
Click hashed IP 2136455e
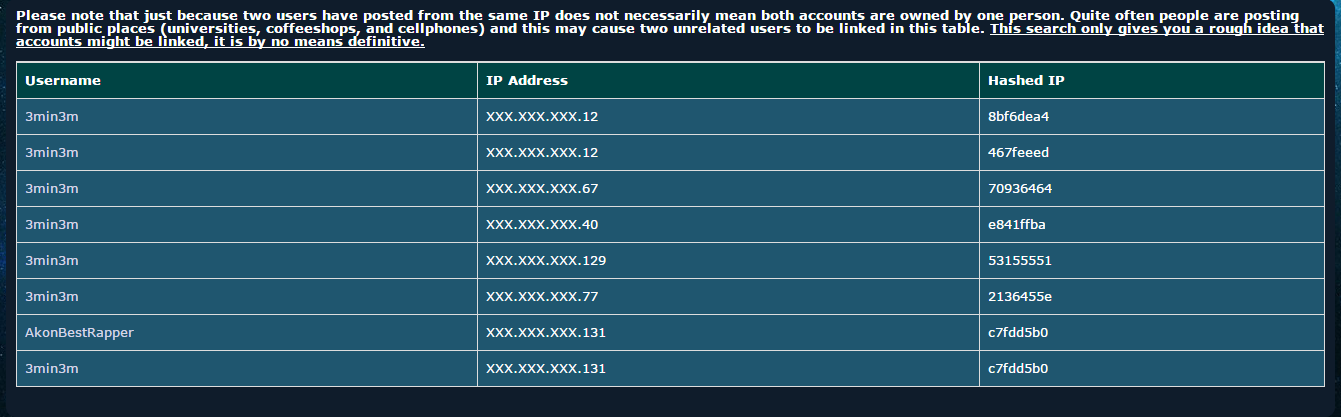point(1020,296)
